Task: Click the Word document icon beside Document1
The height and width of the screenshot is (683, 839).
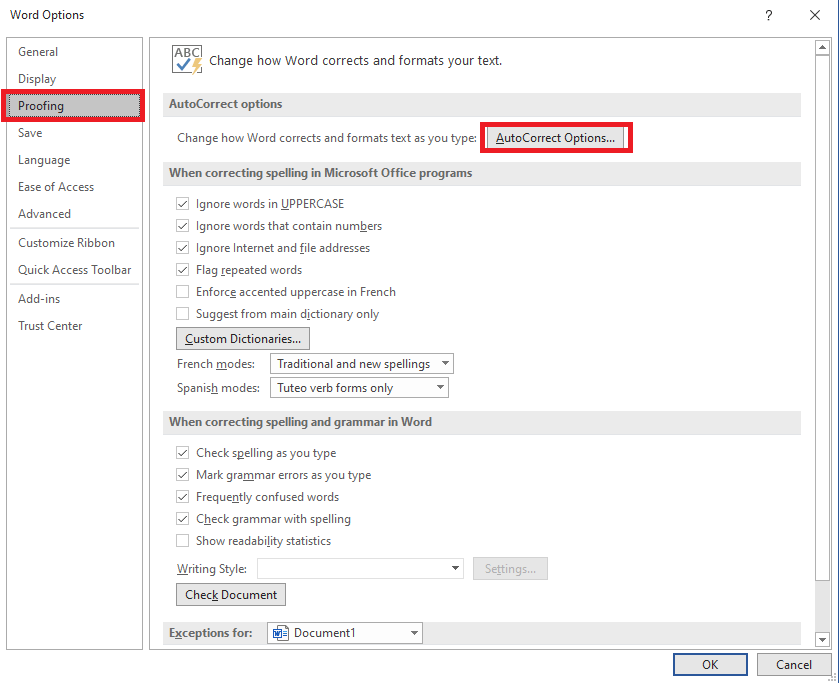Action: (x=280, y=633)
